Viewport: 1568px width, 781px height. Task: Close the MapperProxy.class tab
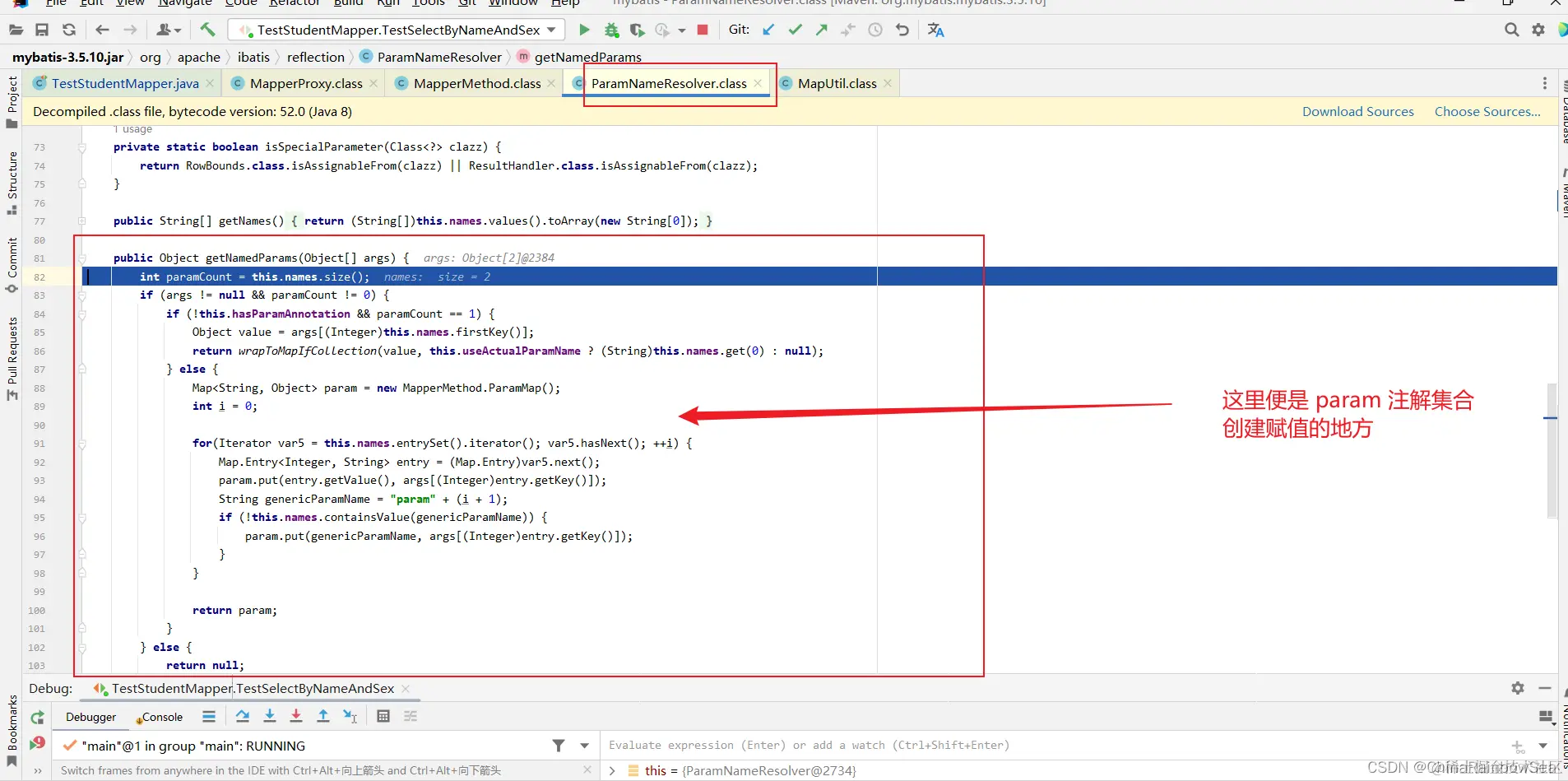pyautogui.click(x=373, y=83)
